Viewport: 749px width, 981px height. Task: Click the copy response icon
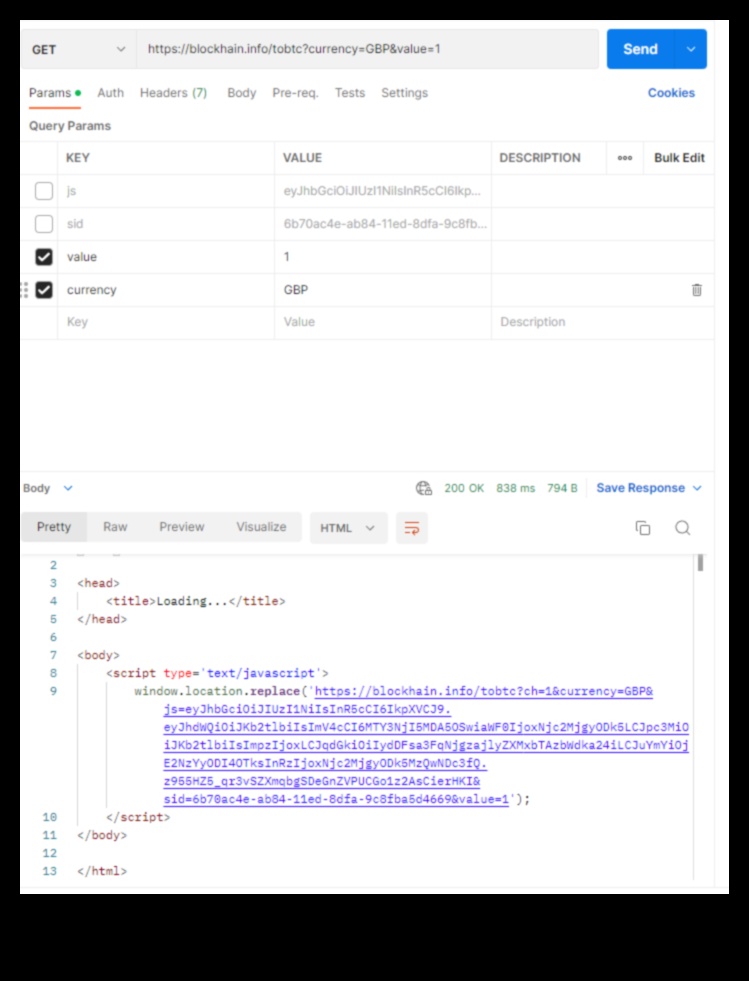(643, 528)
